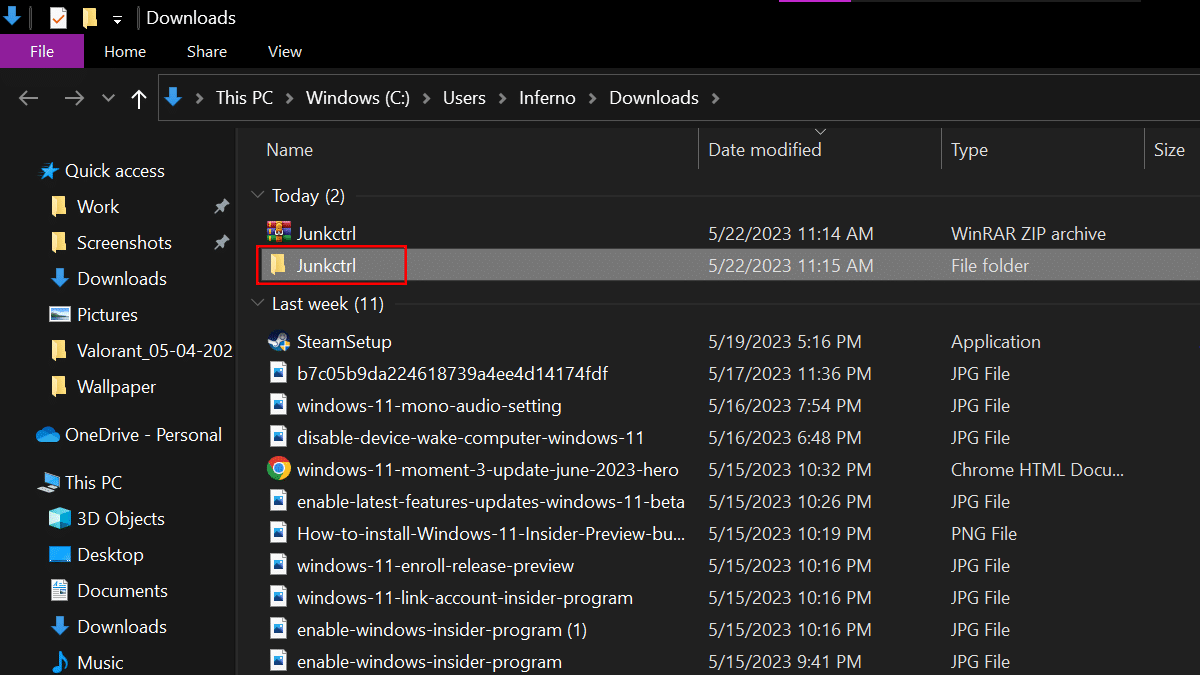The height and width of the screenshot is (675, 1200).
Task: Open the recent locations dropdown chevron
Action: coord(108,98)
